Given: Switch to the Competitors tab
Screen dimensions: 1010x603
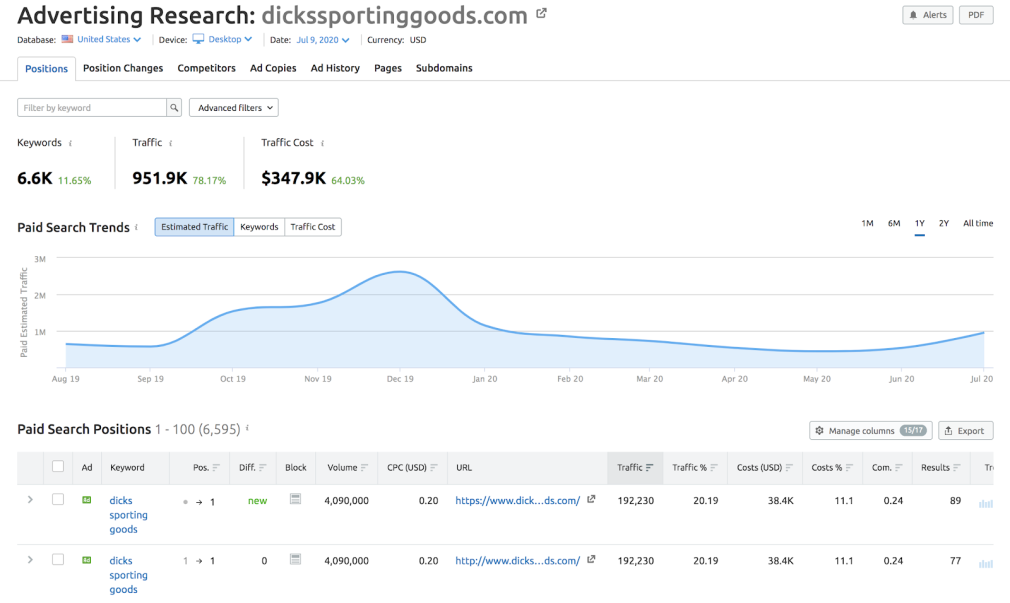Looking at the screenshot, I should tap(206, 68).
